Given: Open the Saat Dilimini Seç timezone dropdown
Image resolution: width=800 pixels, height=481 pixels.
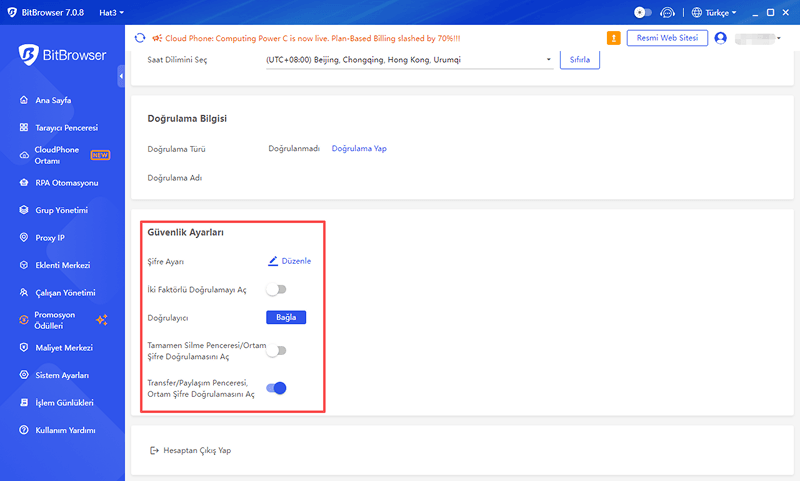Looking at the screenshot, I should [408, 60].
